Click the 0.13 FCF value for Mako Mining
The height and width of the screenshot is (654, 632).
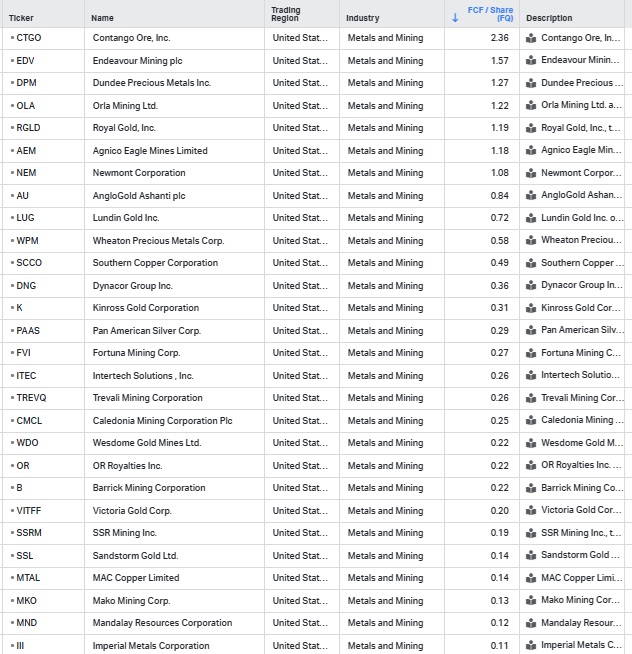(499, 601)
